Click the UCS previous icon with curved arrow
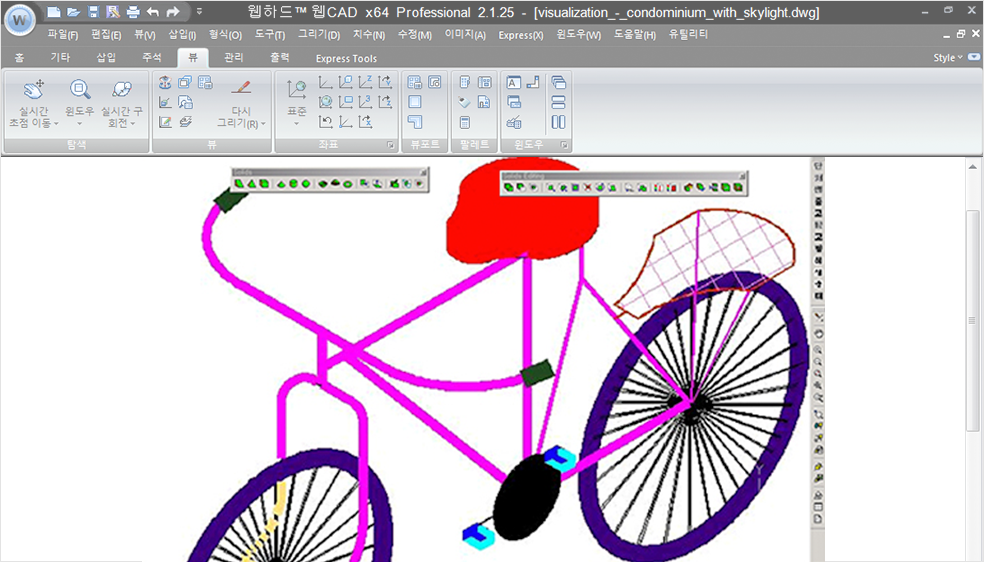984x562 pixels. (x=325, y=122)
